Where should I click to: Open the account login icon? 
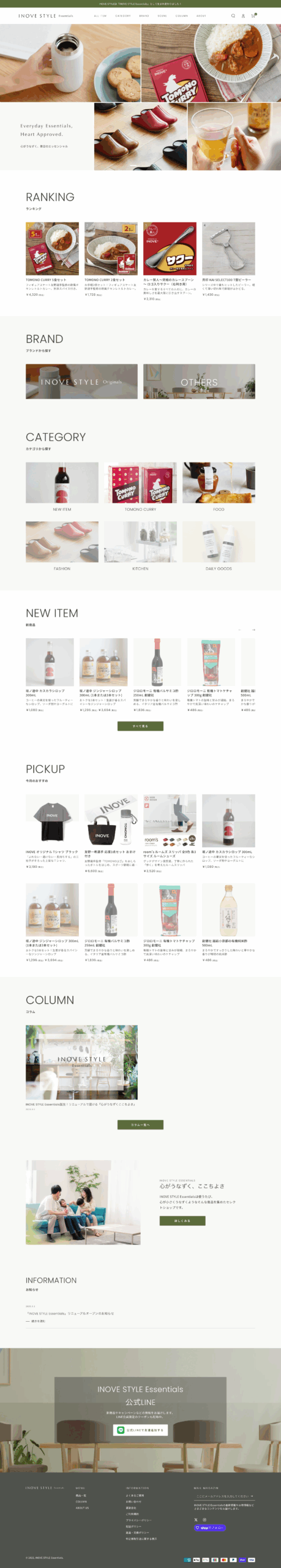(x=243, y=16)
